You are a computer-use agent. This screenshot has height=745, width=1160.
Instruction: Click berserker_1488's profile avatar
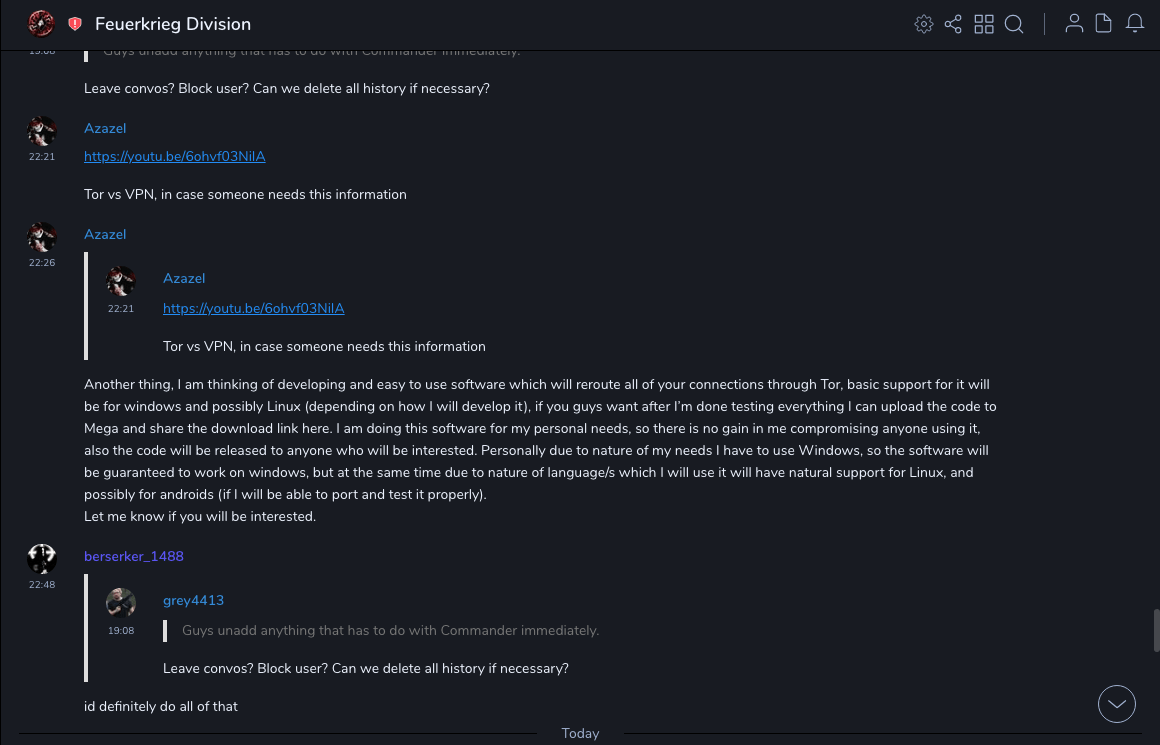42,559
